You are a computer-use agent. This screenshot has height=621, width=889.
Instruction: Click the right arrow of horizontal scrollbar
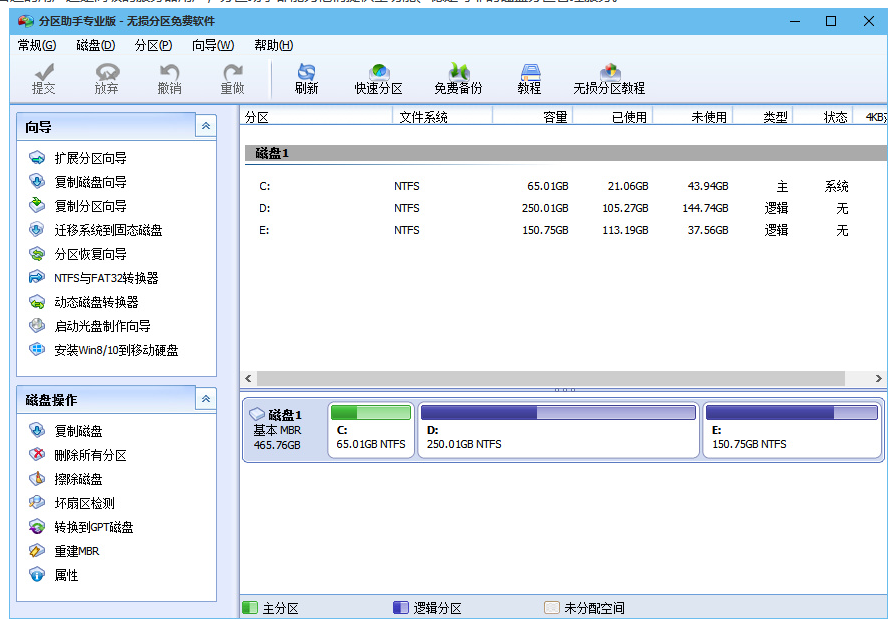click(878, 378)
